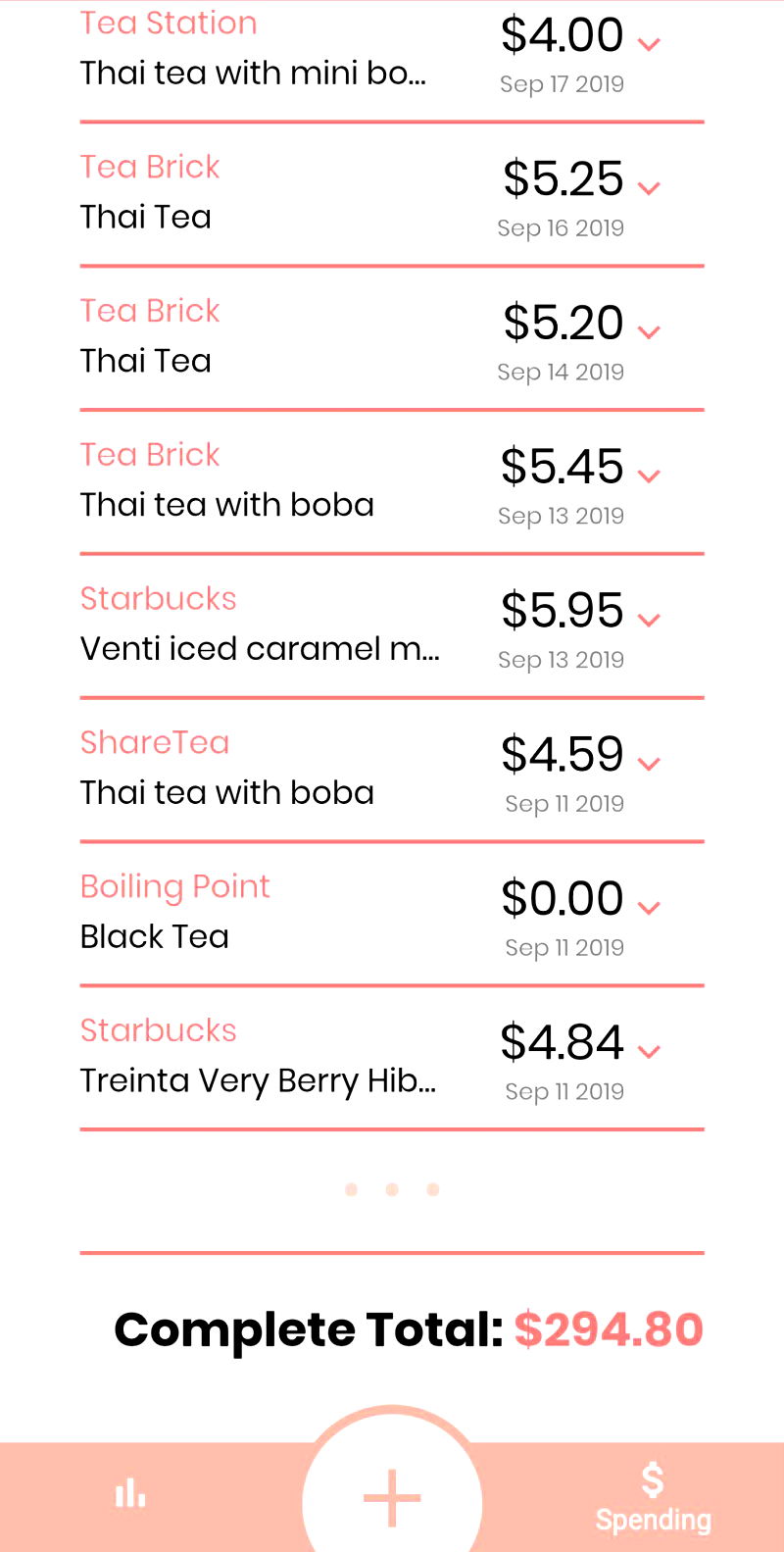This screenshot has height=1552, width=784.
Task: Expand the $0.00 Boiling Point entry chevron
Action: (x=649, y=907)
